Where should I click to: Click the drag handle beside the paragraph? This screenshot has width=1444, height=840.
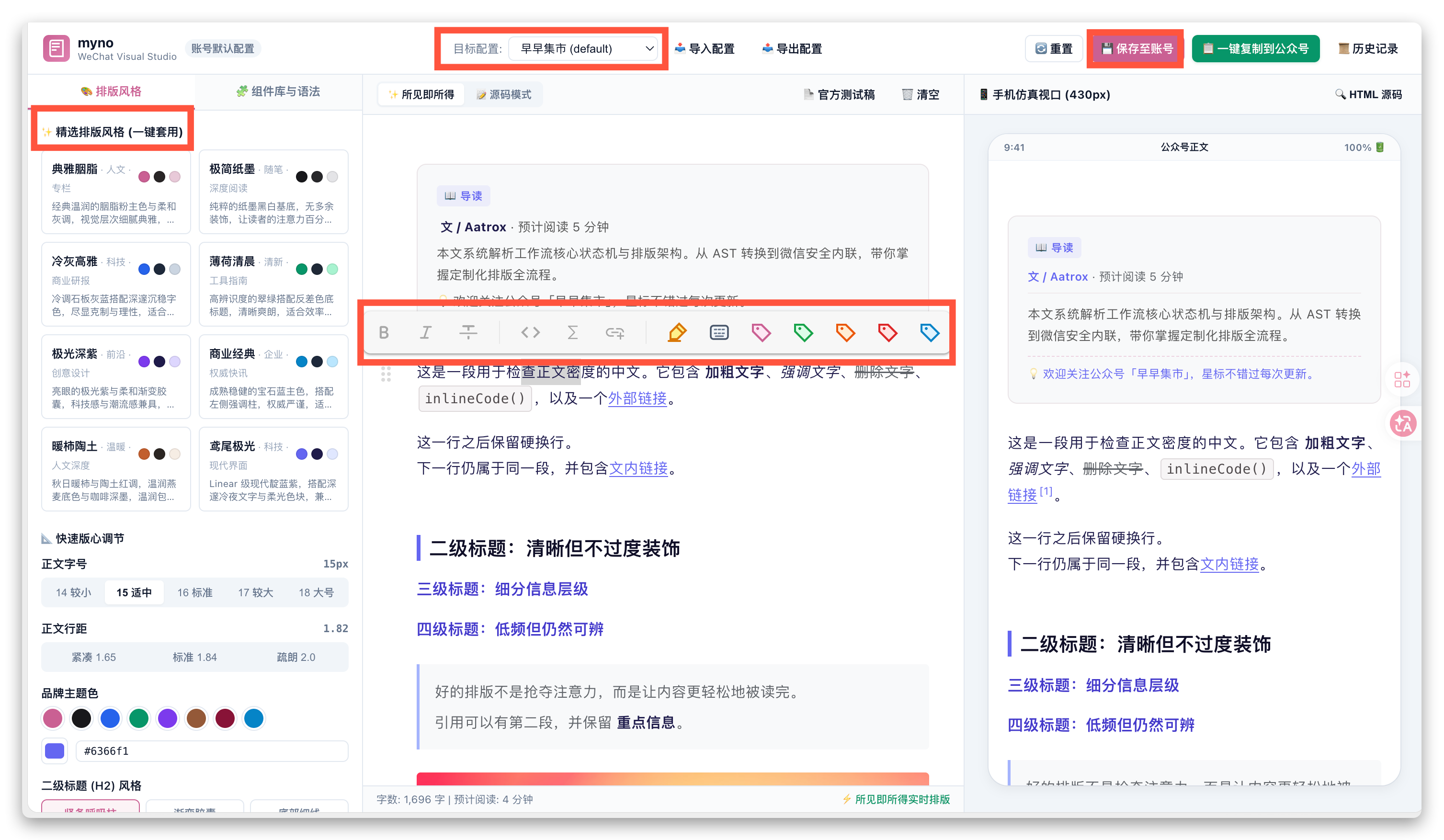tap(386, 374)
